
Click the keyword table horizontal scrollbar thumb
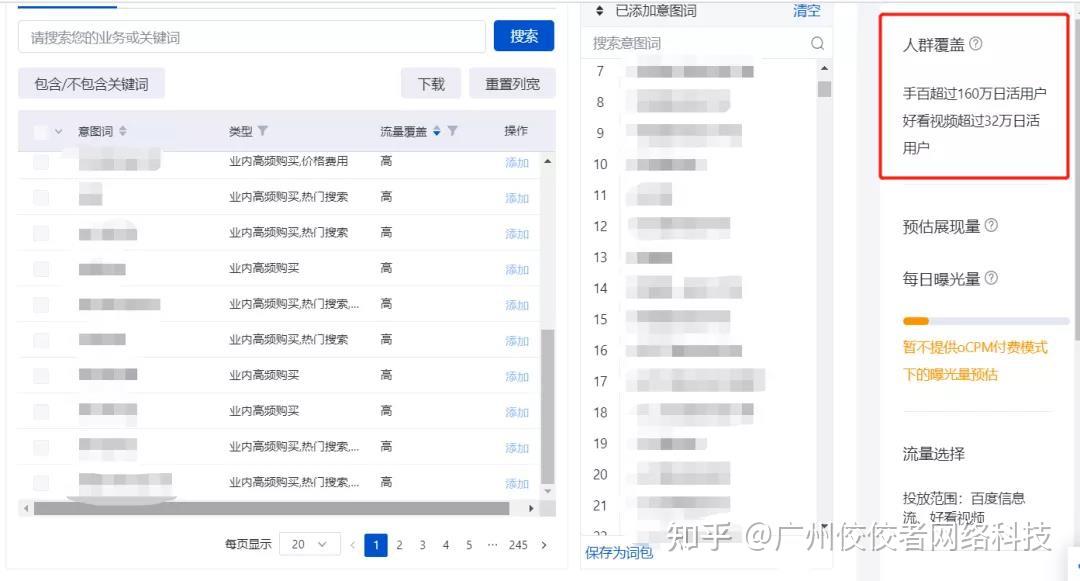point(271,509)
